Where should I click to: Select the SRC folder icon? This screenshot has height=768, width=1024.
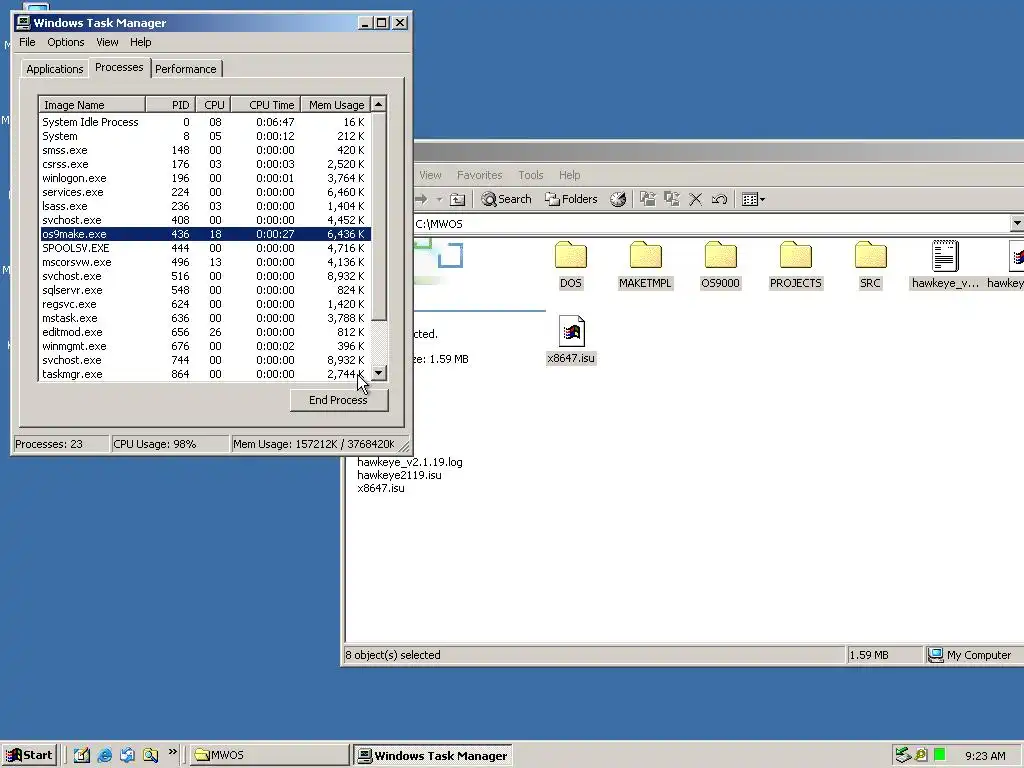click(870, 255)
